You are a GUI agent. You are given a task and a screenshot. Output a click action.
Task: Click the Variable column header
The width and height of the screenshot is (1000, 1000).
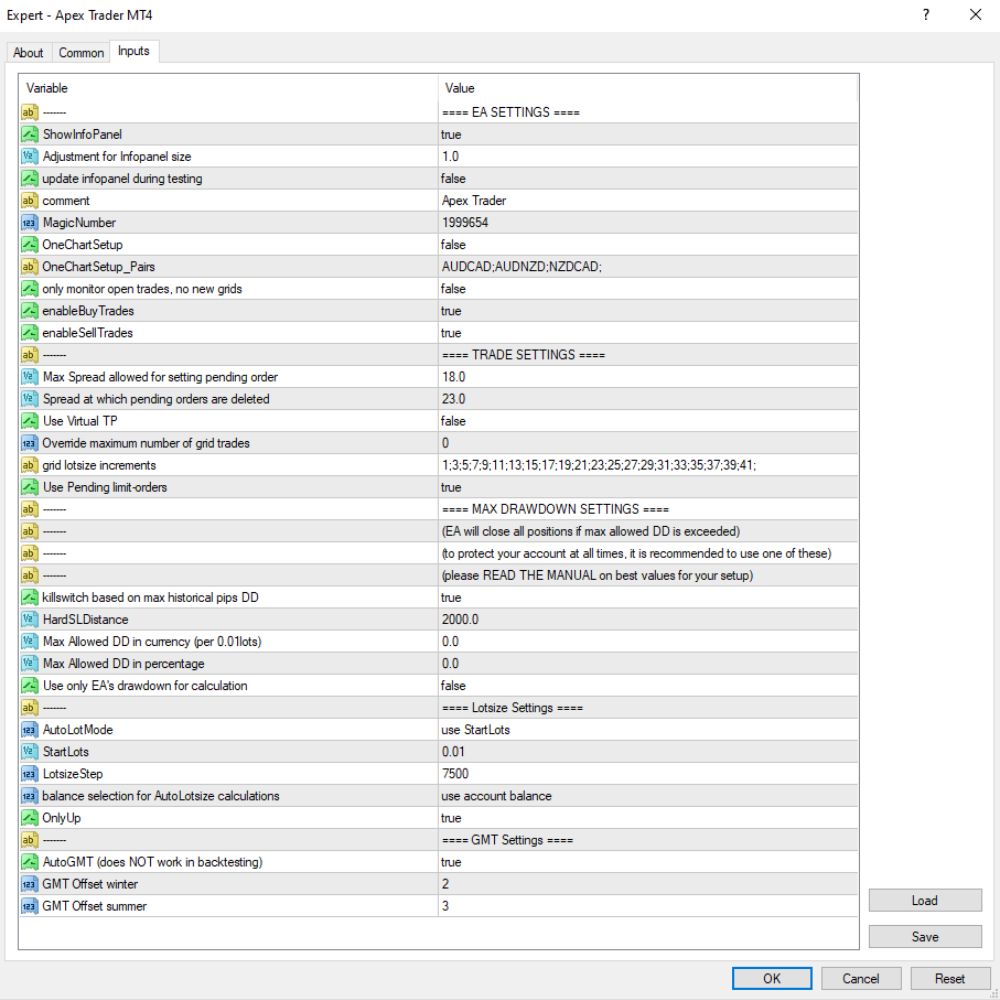pyautogui.click(x=229, y=88)
